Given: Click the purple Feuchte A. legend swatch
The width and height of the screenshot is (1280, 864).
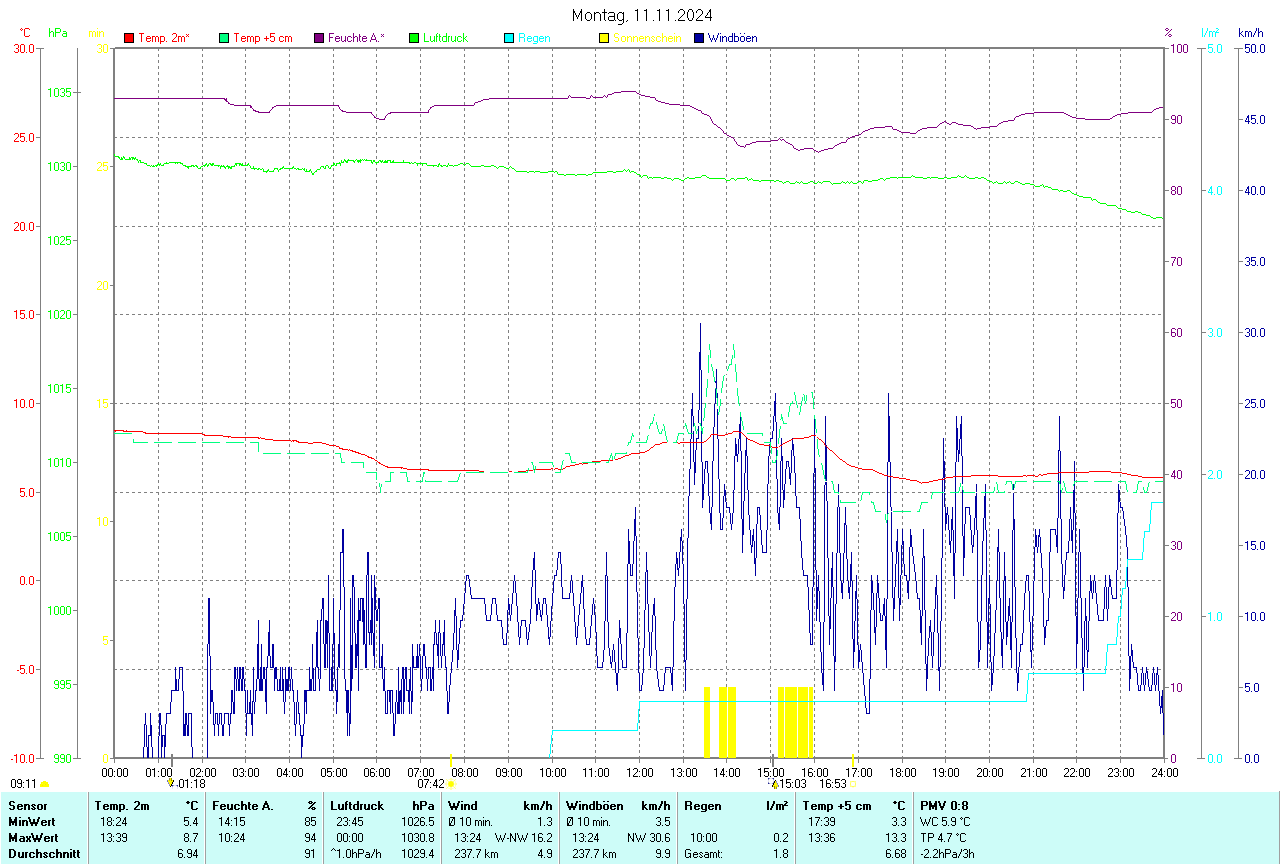Looking at the screenshot, I should click(x=319, y=38).
